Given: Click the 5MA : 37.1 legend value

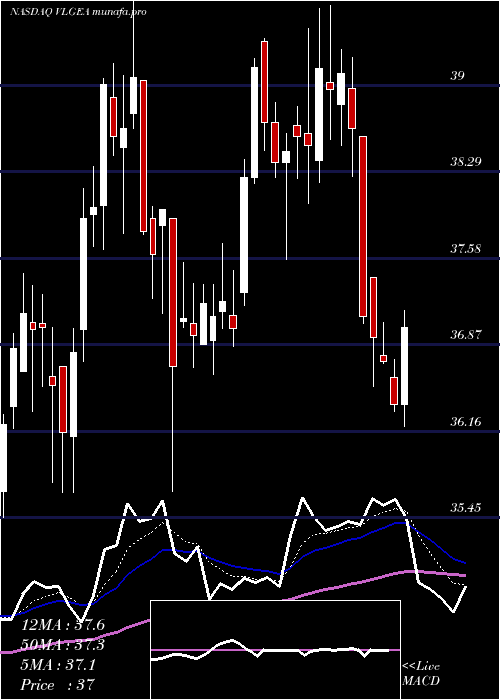Looking at the screenshot, I should 58,665.
